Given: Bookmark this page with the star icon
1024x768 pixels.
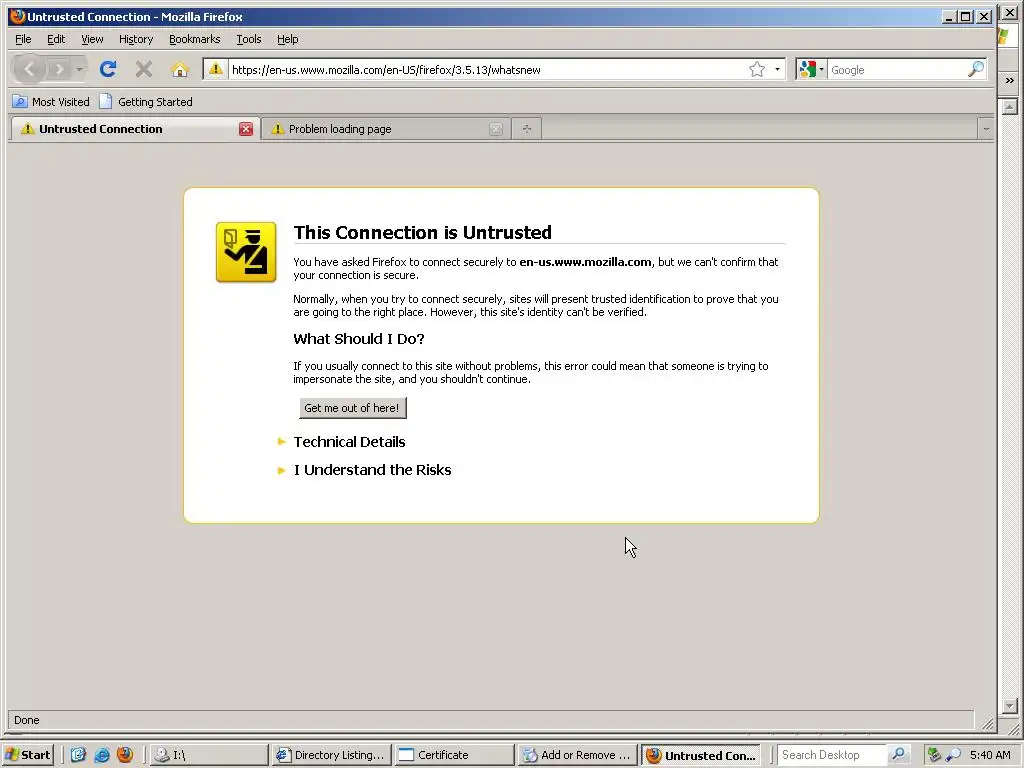Looking at the screenshot, I should pyautogui.click(x=757, y=69).
